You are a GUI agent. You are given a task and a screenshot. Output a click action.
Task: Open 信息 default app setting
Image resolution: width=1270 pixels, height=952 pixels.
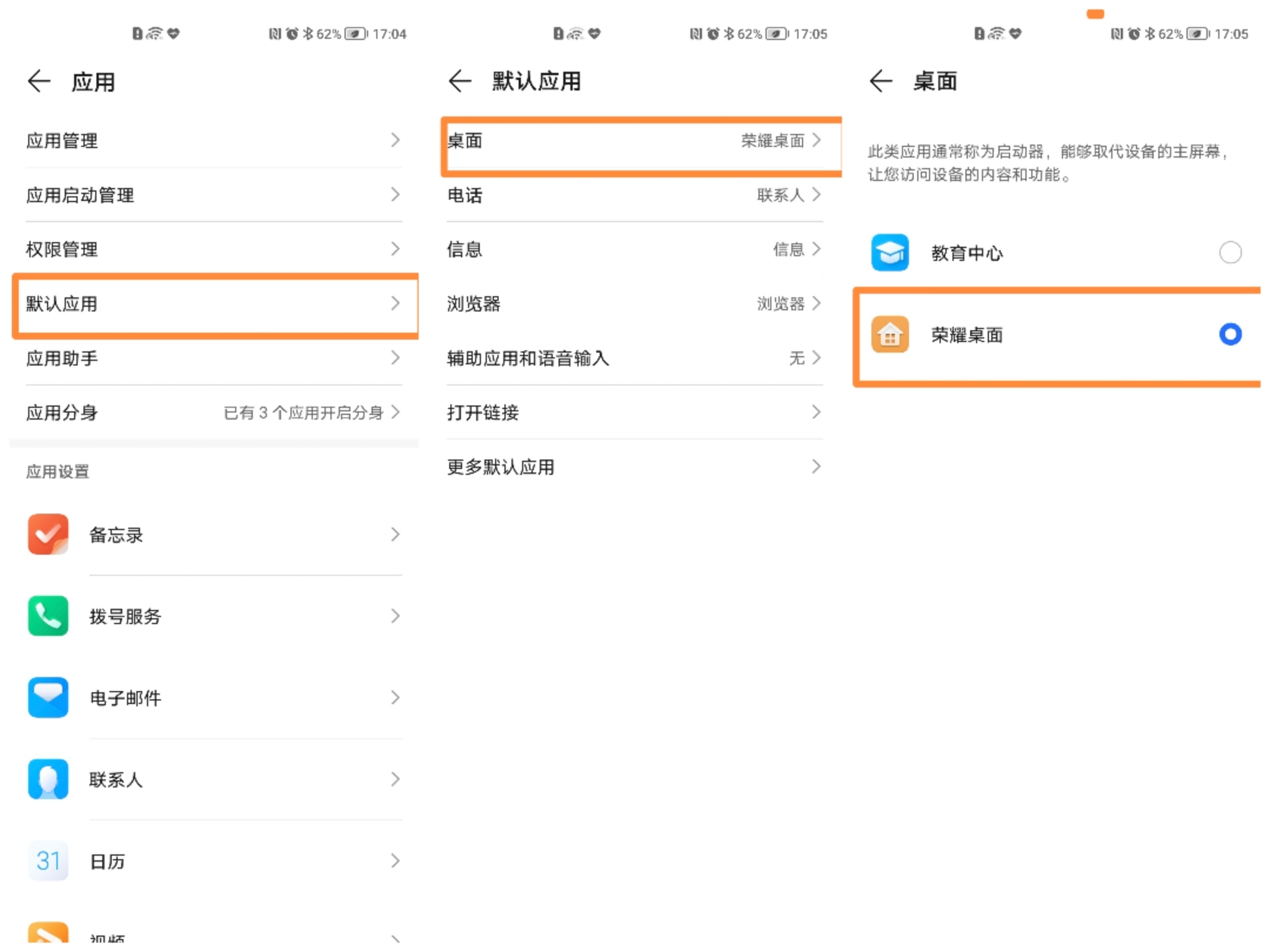pyautogui.click(x=635, y=249)
